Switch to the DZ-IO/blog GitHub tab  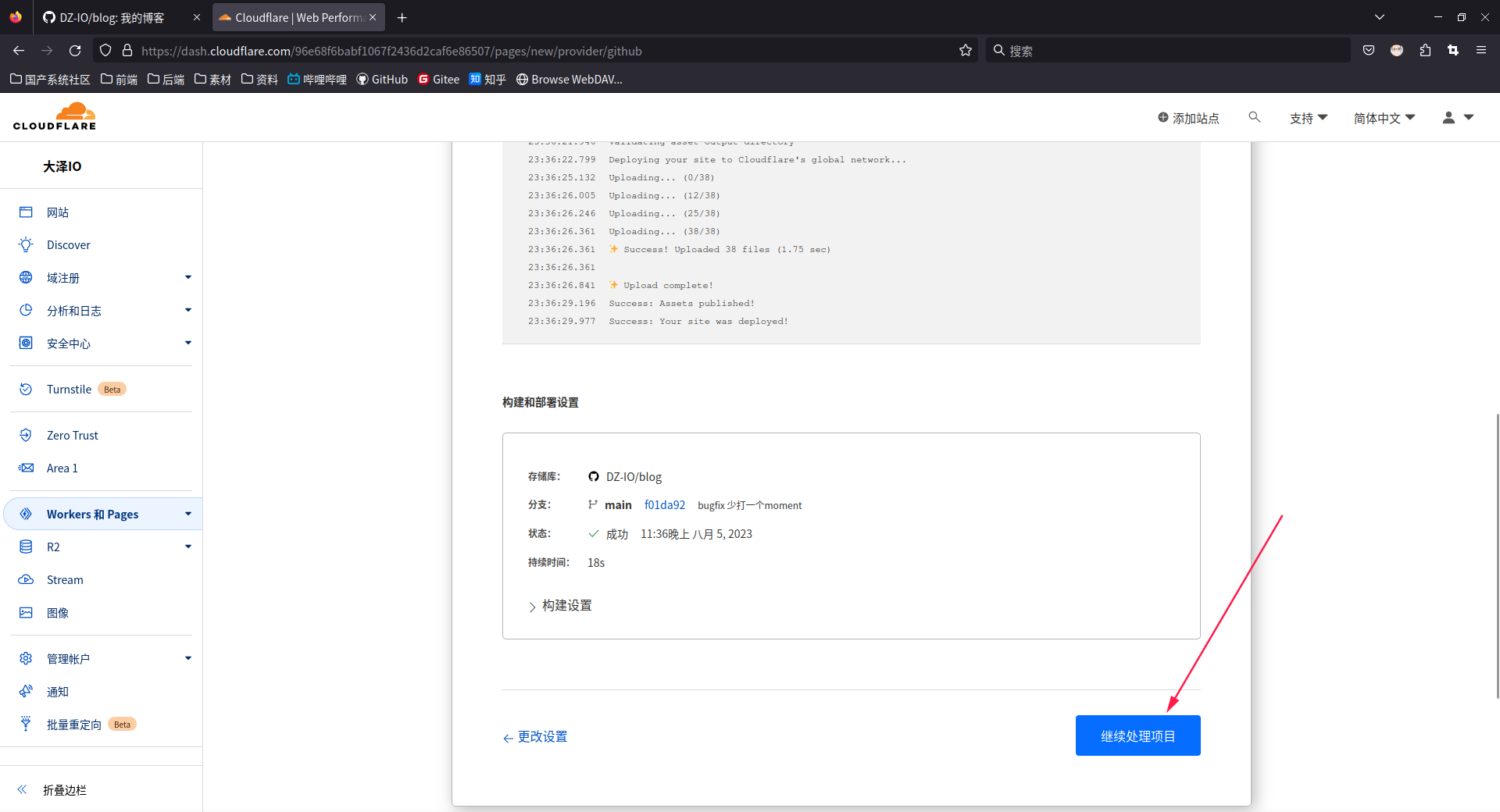pyautogui.click(x=112, y=17)
